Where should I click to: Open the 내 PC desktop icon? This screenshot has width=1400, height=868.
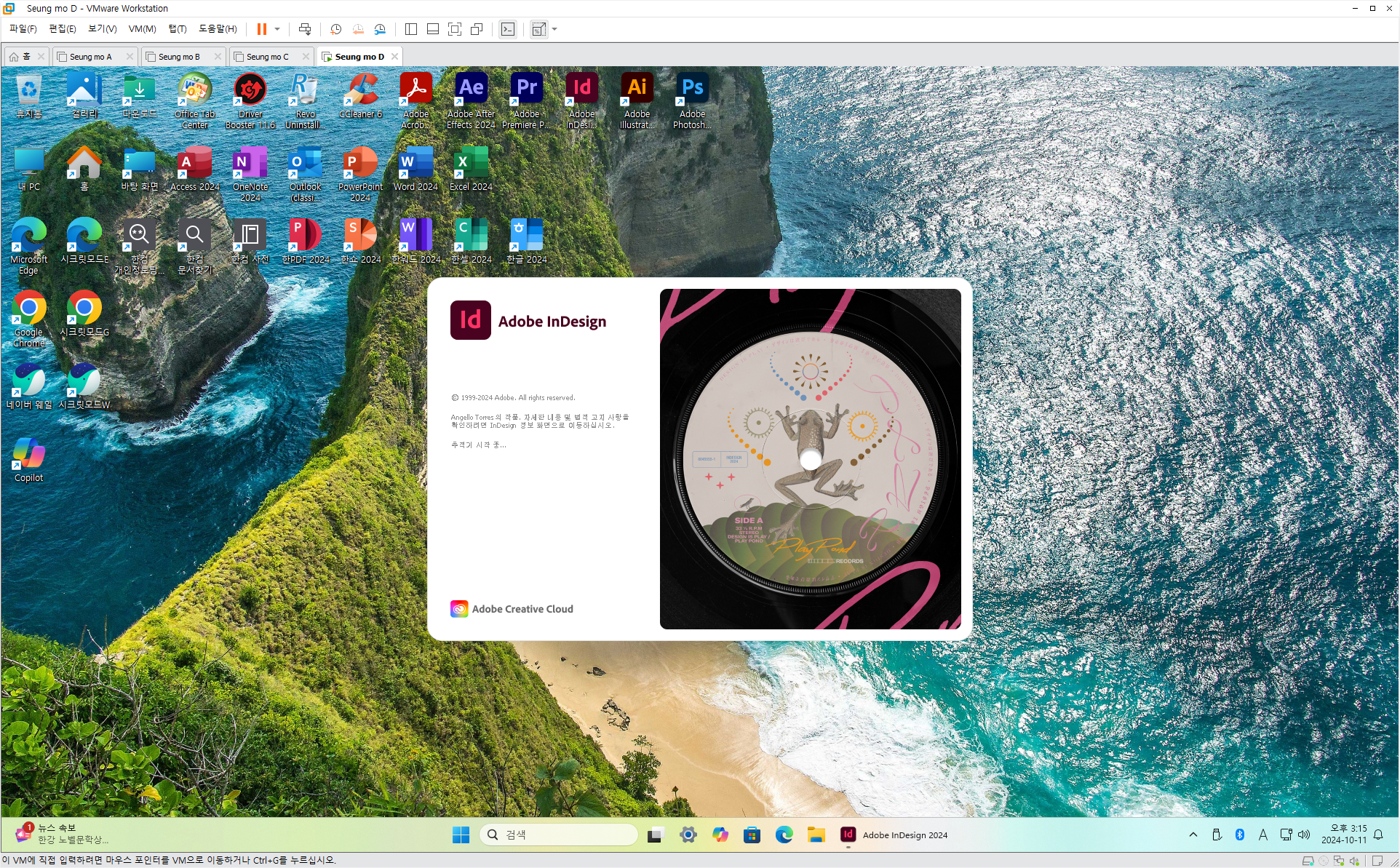[28, 168]
